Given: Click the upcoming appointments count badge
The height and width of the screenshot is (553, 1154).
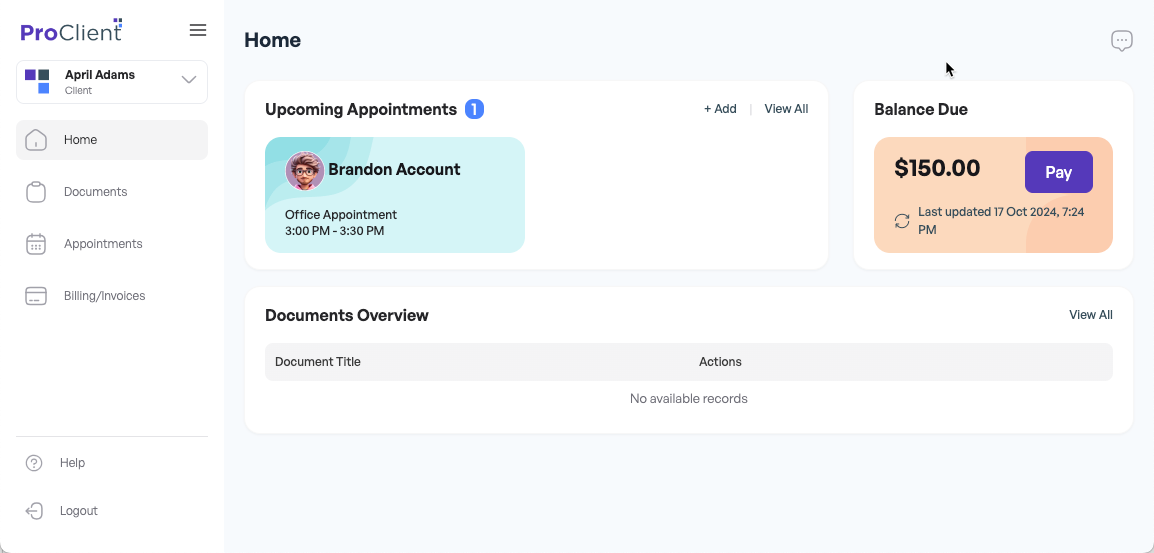Looking at the screenshot, I should pos(475,110).
